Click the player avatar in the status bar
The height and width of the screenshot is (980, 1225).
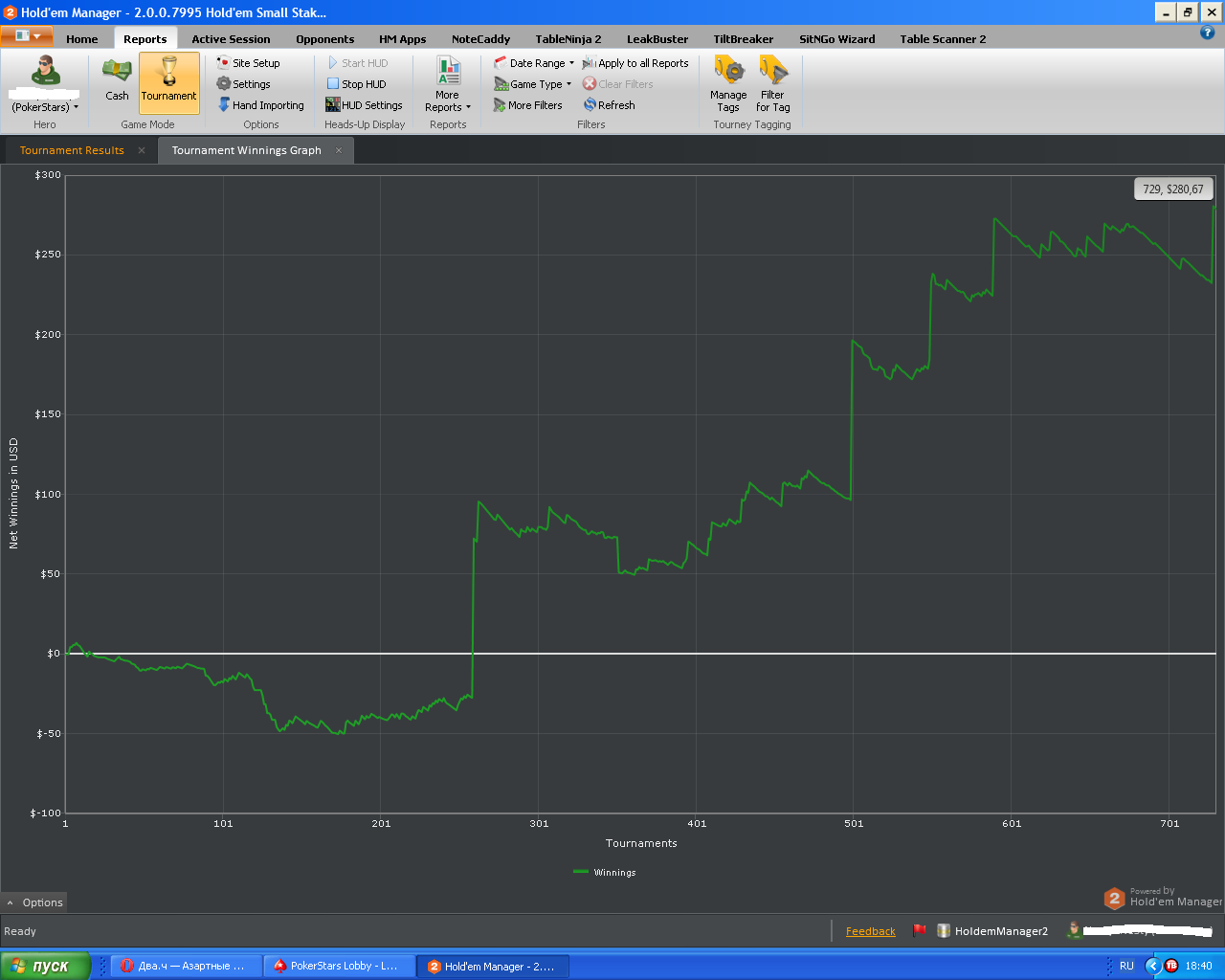coord(1074,929)
